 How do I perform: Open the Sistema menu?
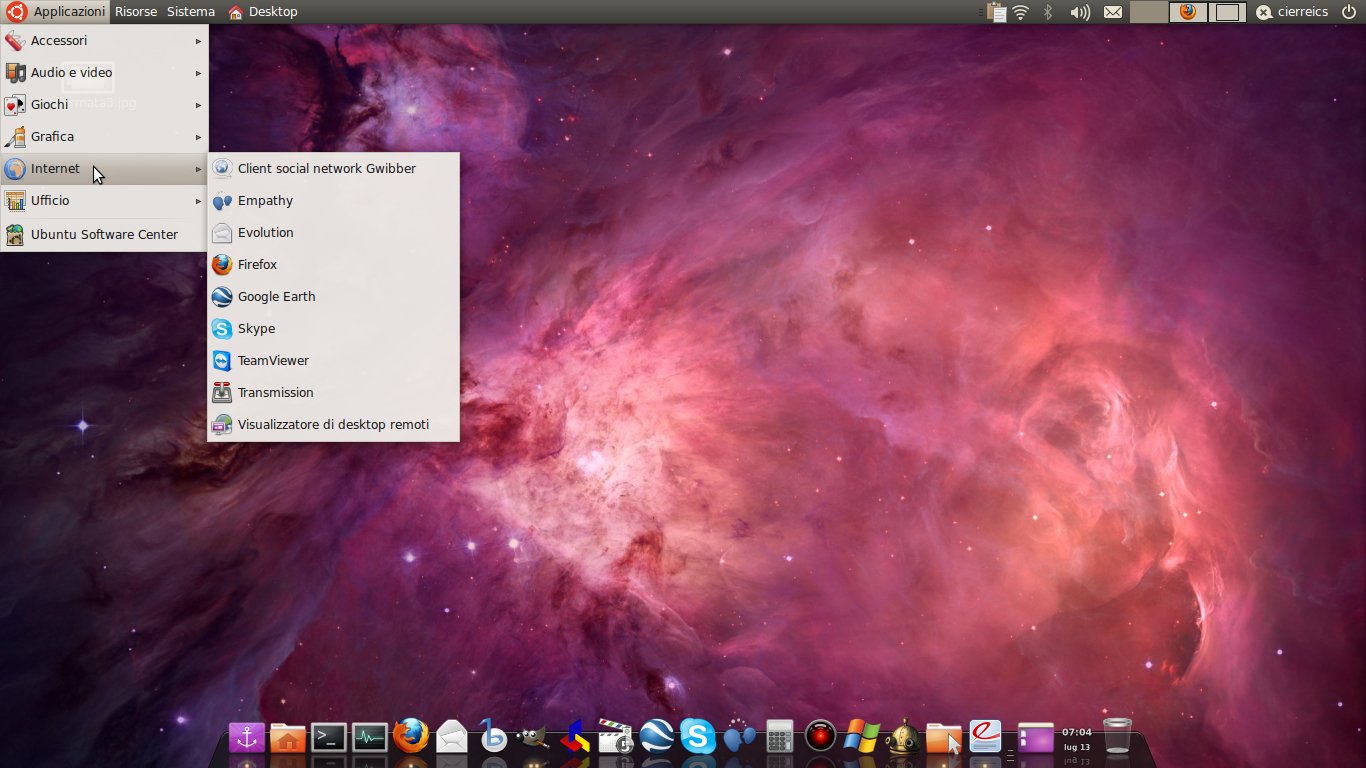191,12
